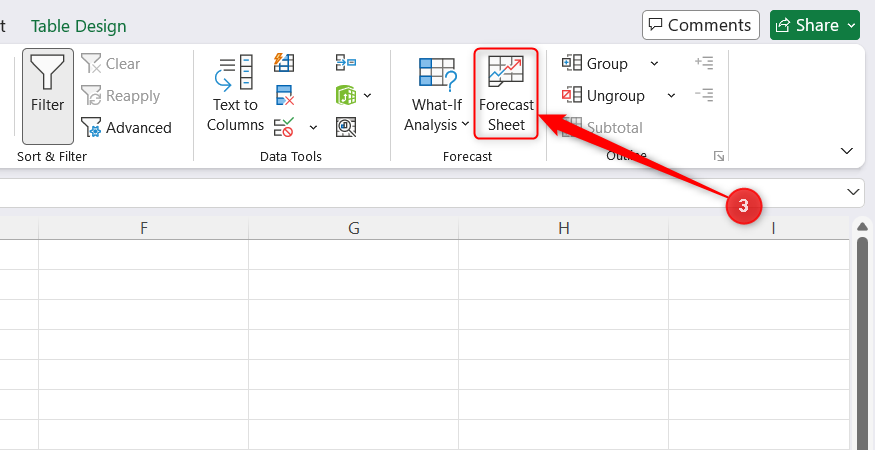This screenshot has width=875, height=450.
Task: Click the Data Validation icon
Action: pyautogui.click(x=283, y=127)
